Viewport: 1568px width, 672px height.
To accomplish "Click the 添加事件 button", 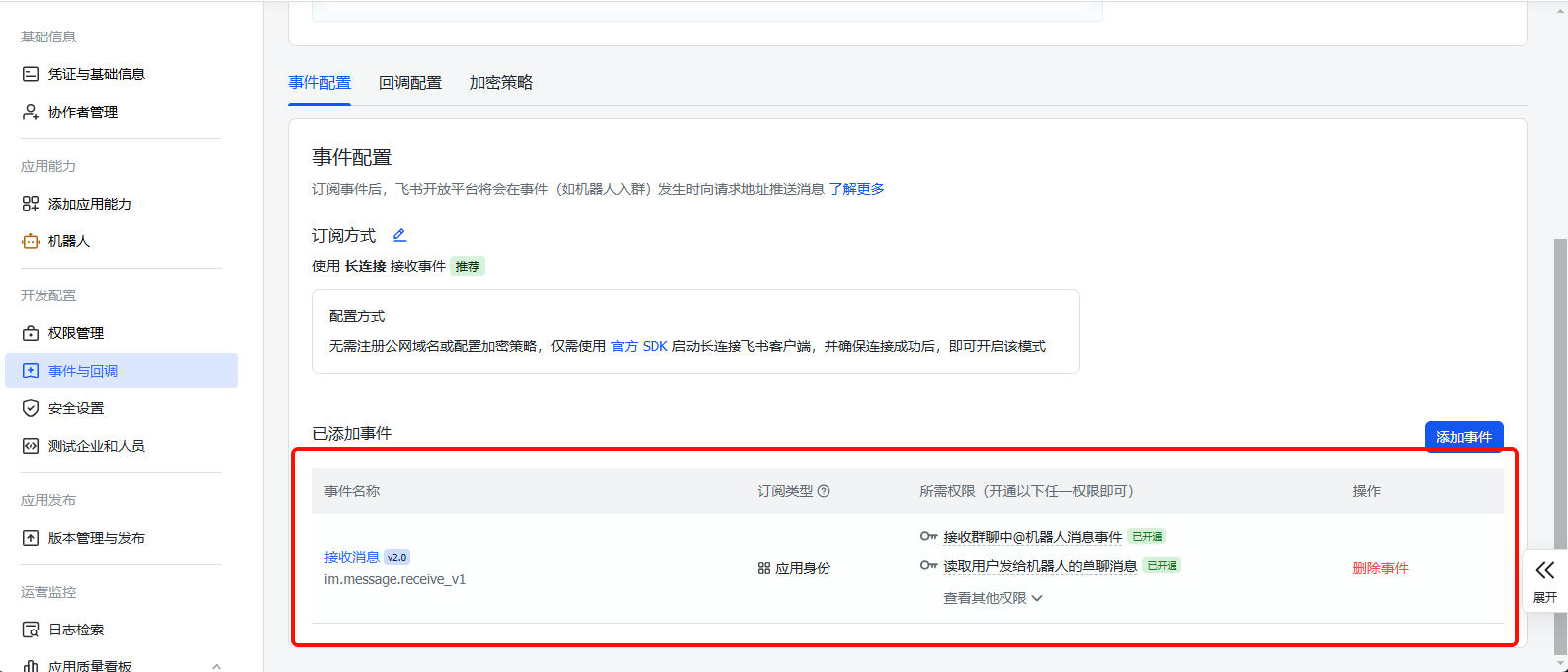I will (1464, 437).
